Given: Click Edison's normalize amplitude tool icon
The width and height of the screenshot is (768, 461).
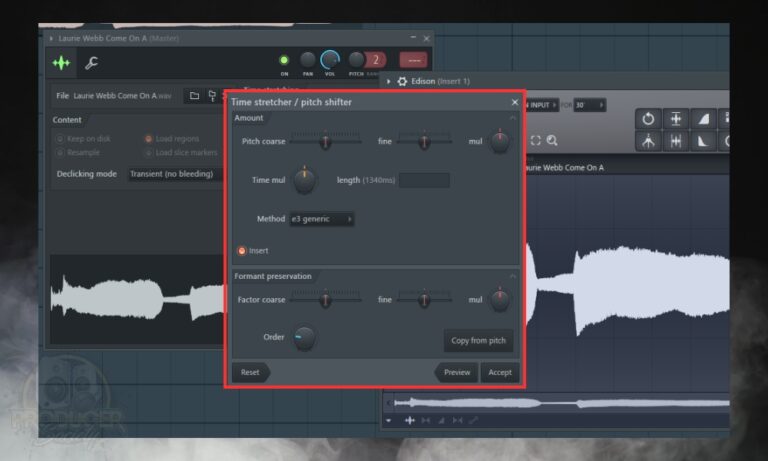Looking at the screenshot, I should click(676, 119).
